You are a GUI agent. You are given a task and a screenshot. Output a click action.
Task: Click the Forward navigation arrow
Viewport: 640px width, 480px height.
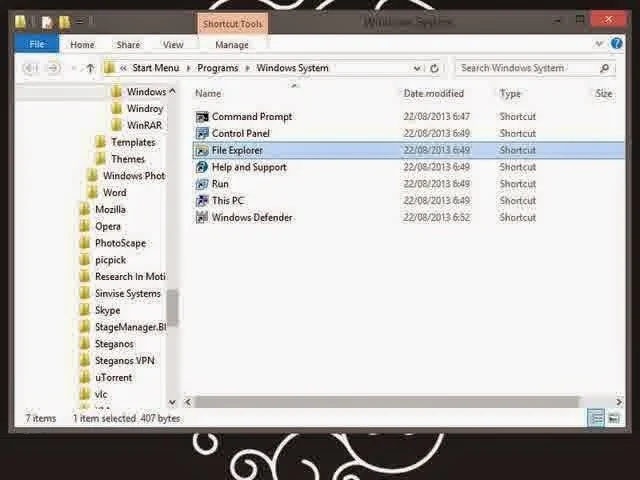pyautogui.click(x=53, y=68)
